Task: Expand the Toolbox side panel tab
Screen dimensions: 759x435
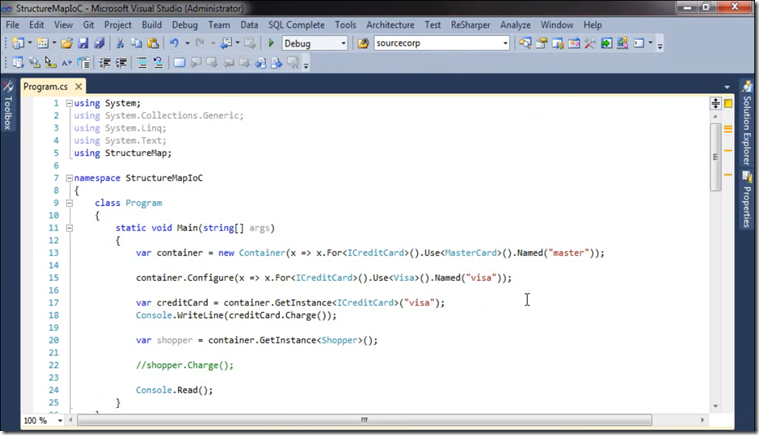Action: pyautogui.click(x=8, y=106)
